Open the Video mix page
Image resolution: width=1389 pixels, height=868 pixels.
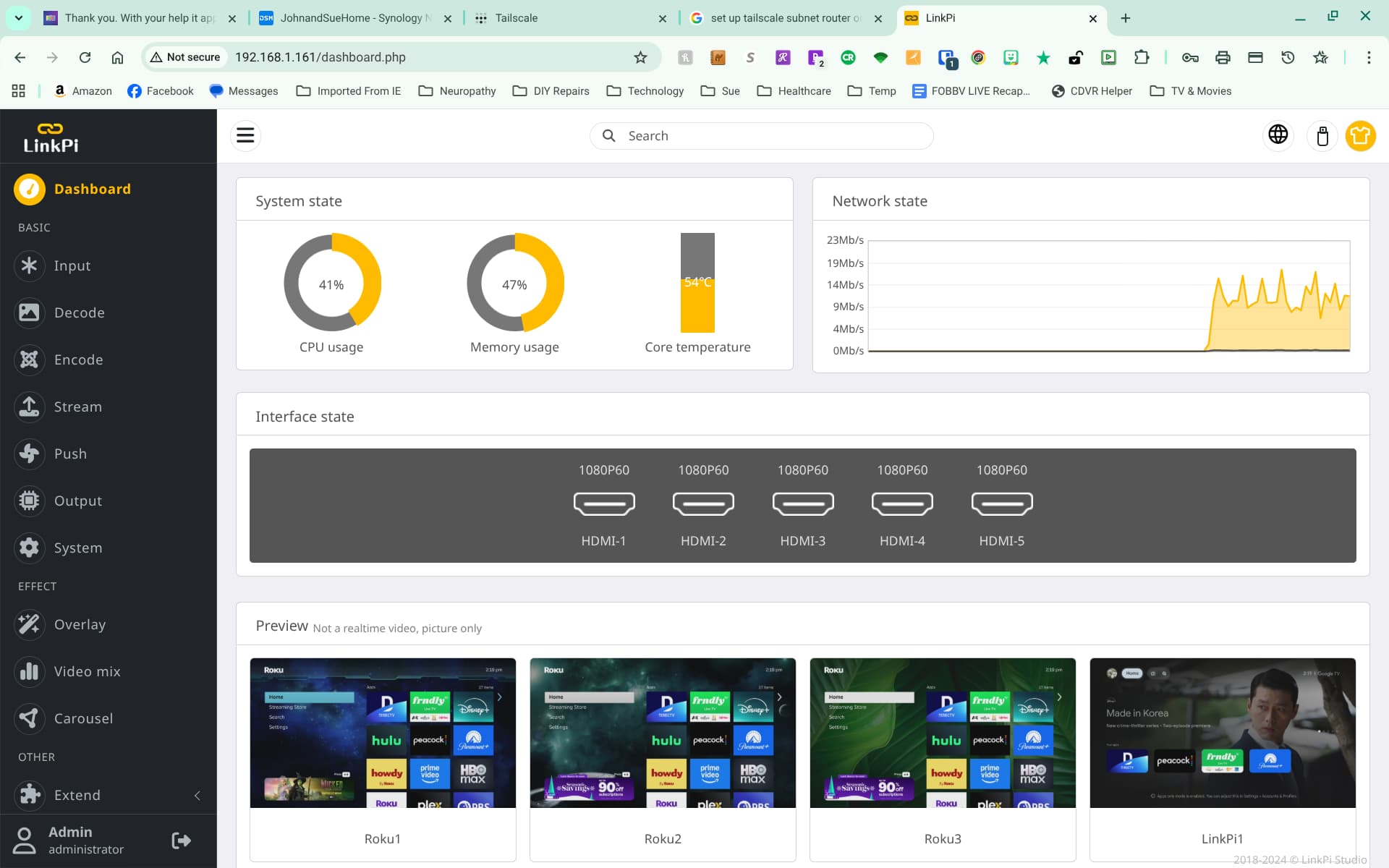click(x=87, y=671)
